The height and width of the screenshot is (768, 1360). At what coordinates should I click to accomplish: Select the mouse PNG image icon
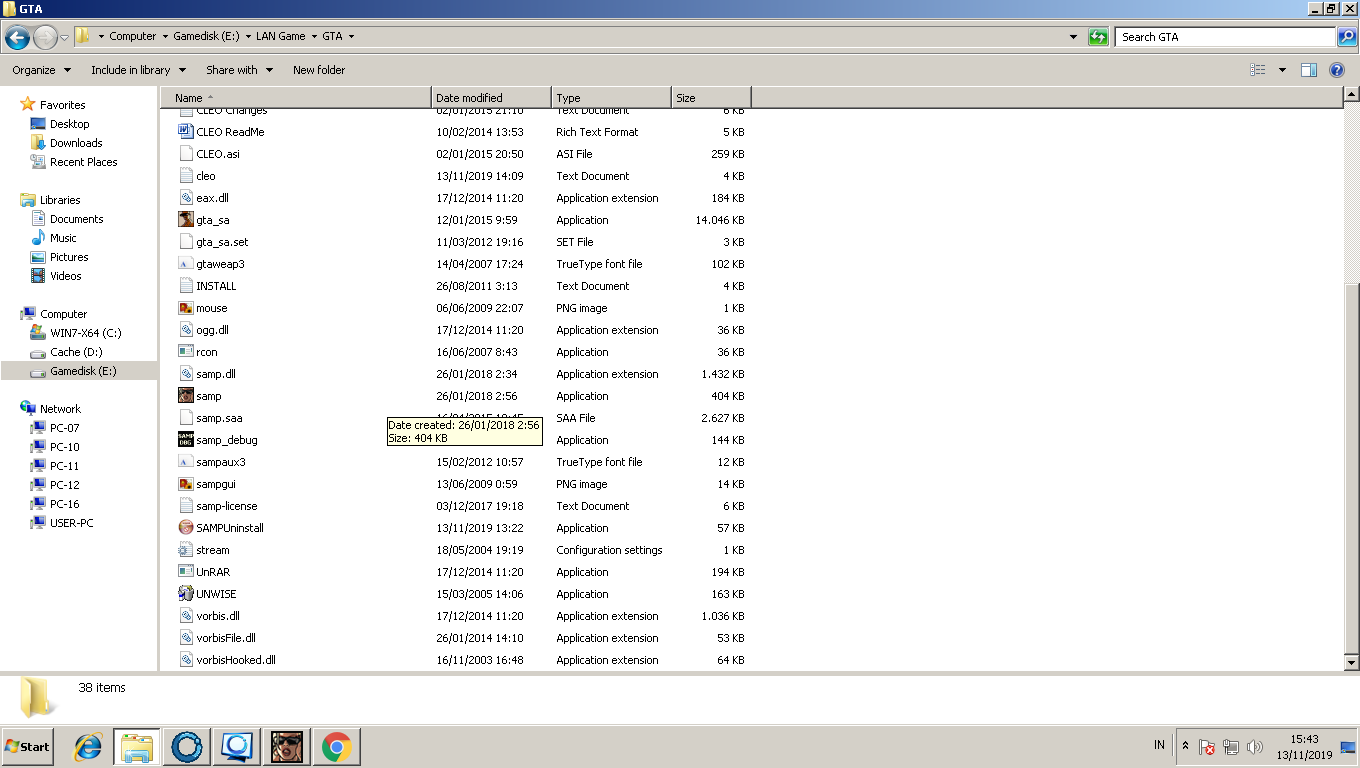click(186, 308)
